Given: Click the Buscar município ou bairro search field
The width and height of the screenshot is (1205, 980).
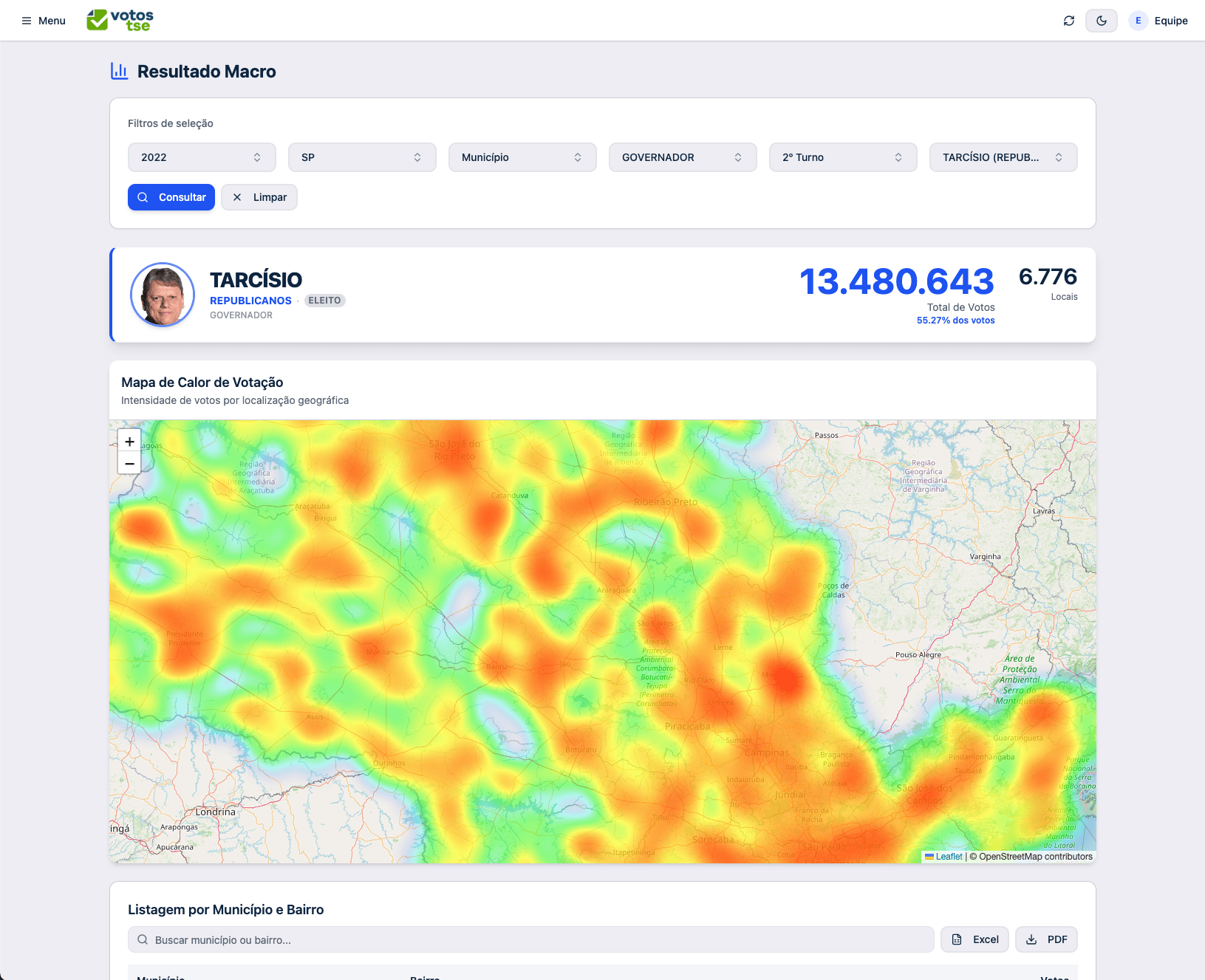Looking at the screenshot, I should (530, 939).
